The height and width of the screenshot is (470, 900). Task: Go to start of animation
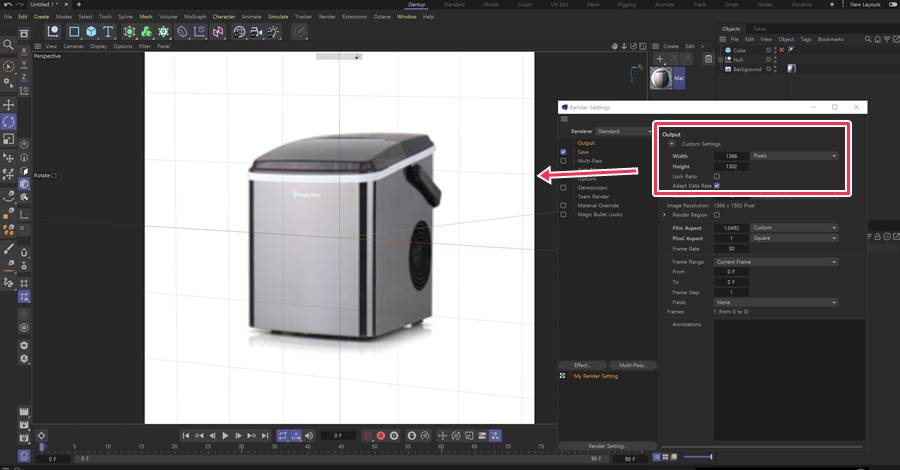[185, 436]
